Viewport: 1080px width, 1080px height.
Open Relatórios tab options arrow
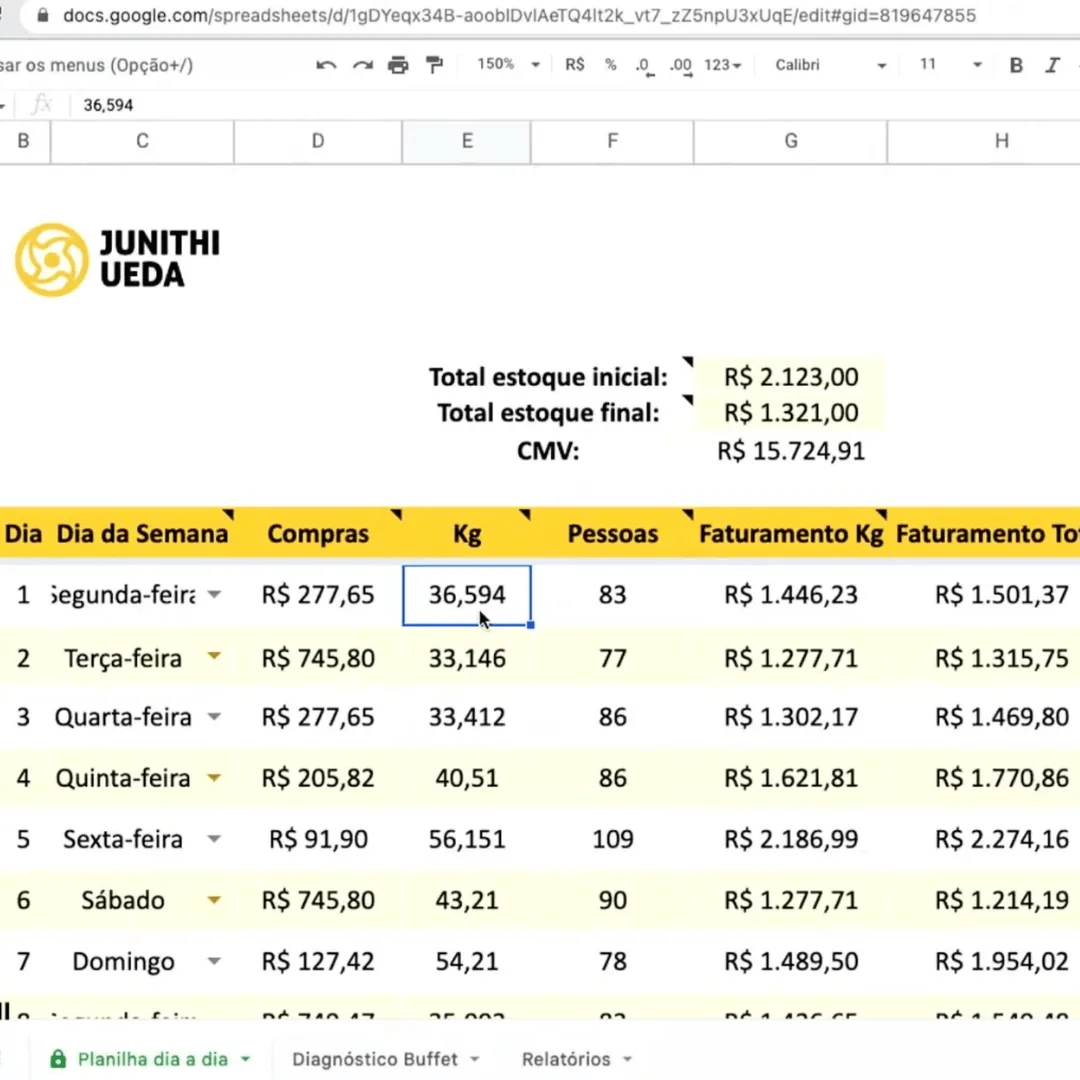coord(627,1059)
